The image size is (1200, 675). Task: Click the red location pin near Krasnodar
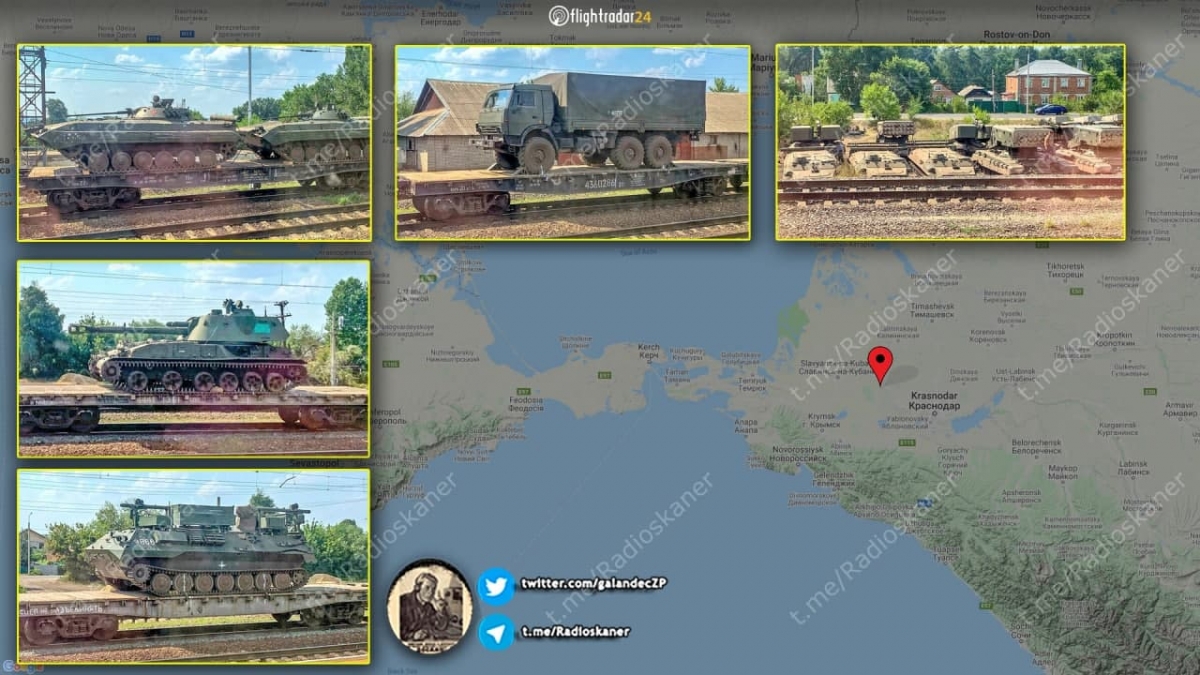tap(880, 364)
